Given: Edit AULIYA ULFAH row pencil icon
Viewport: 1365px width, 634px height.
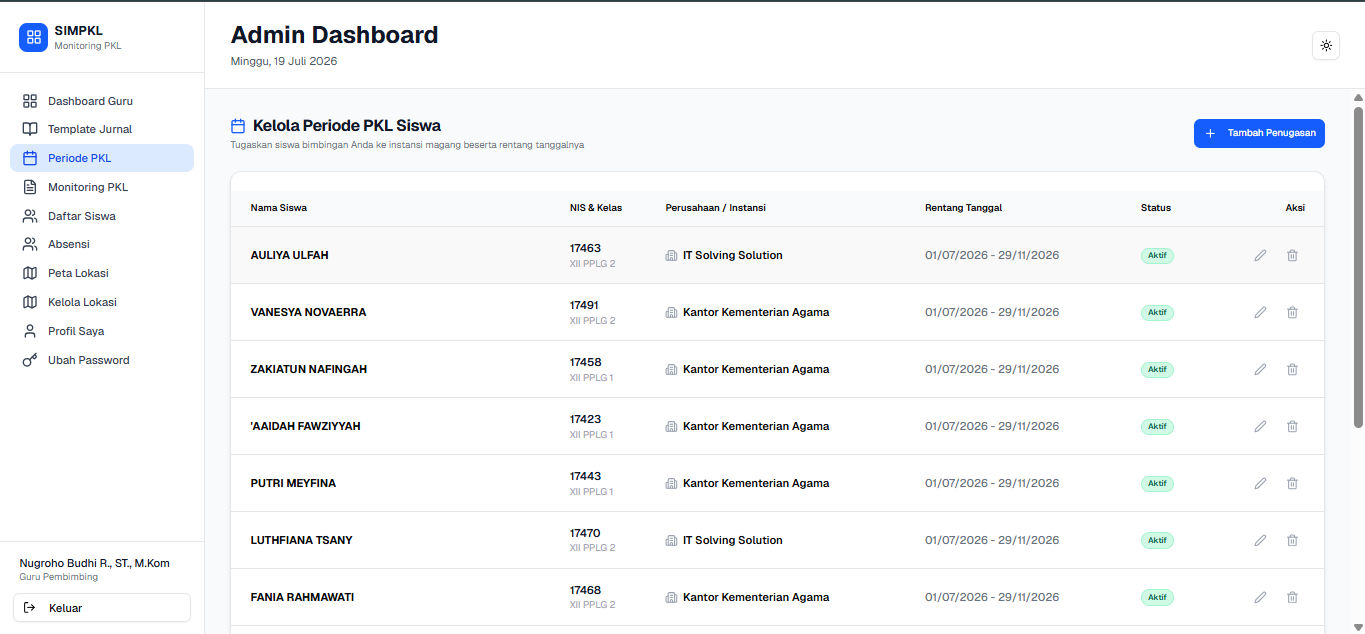Looking at the screenshot, I should tap(1260, 255).
